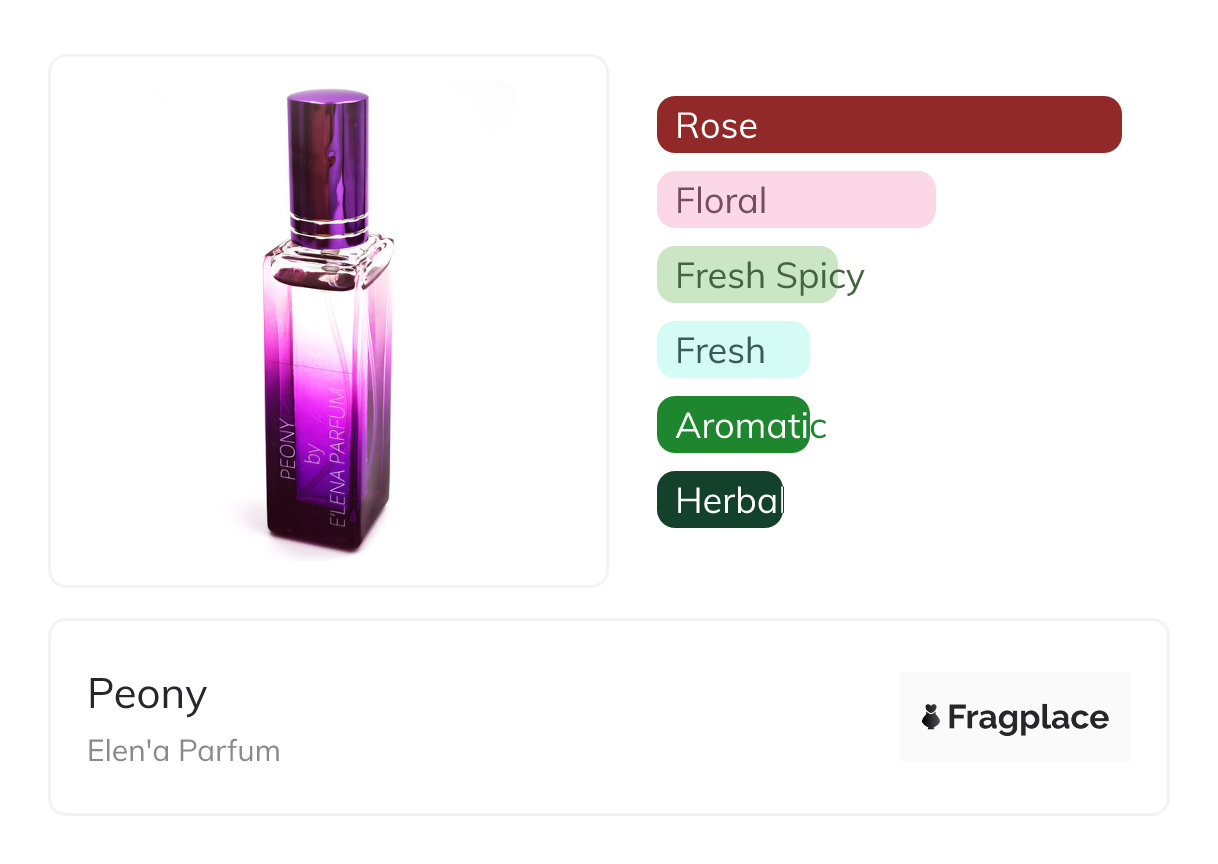
Task: Choose the Fresh Spicy accord bar
Action: [747, 275]
